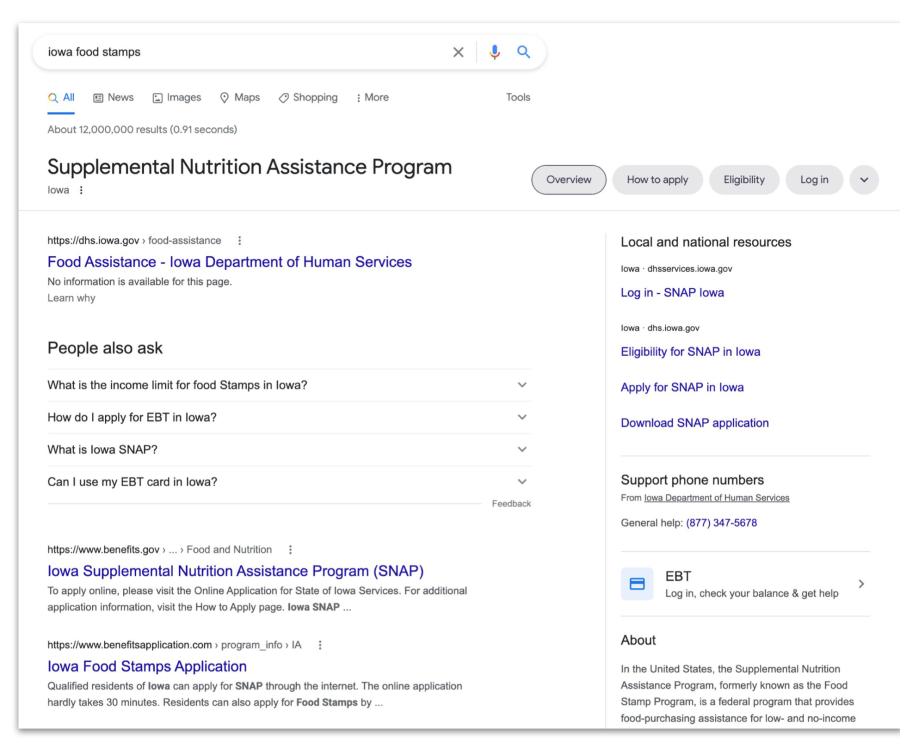
Task: Select the All results tab
Action: tap(61, 98)
